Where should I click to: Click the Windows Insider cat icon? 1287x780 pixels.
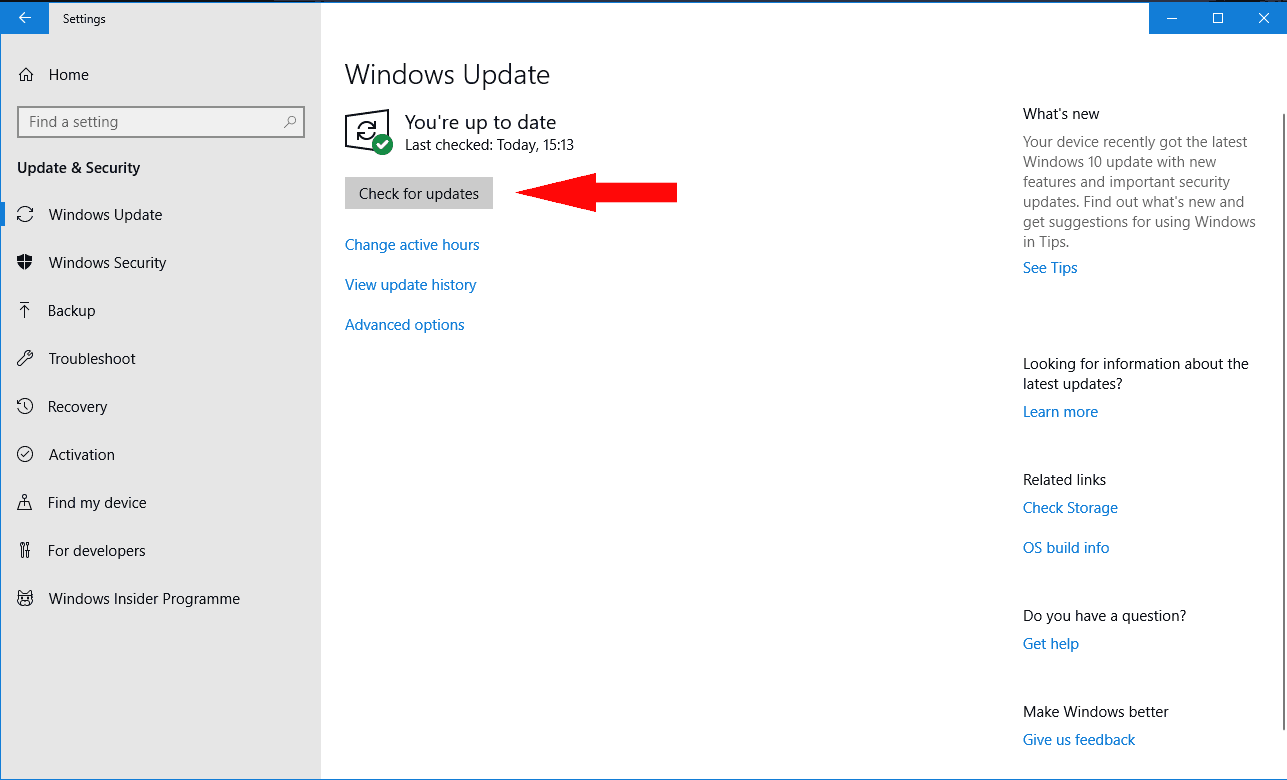[x=26, y=599]
